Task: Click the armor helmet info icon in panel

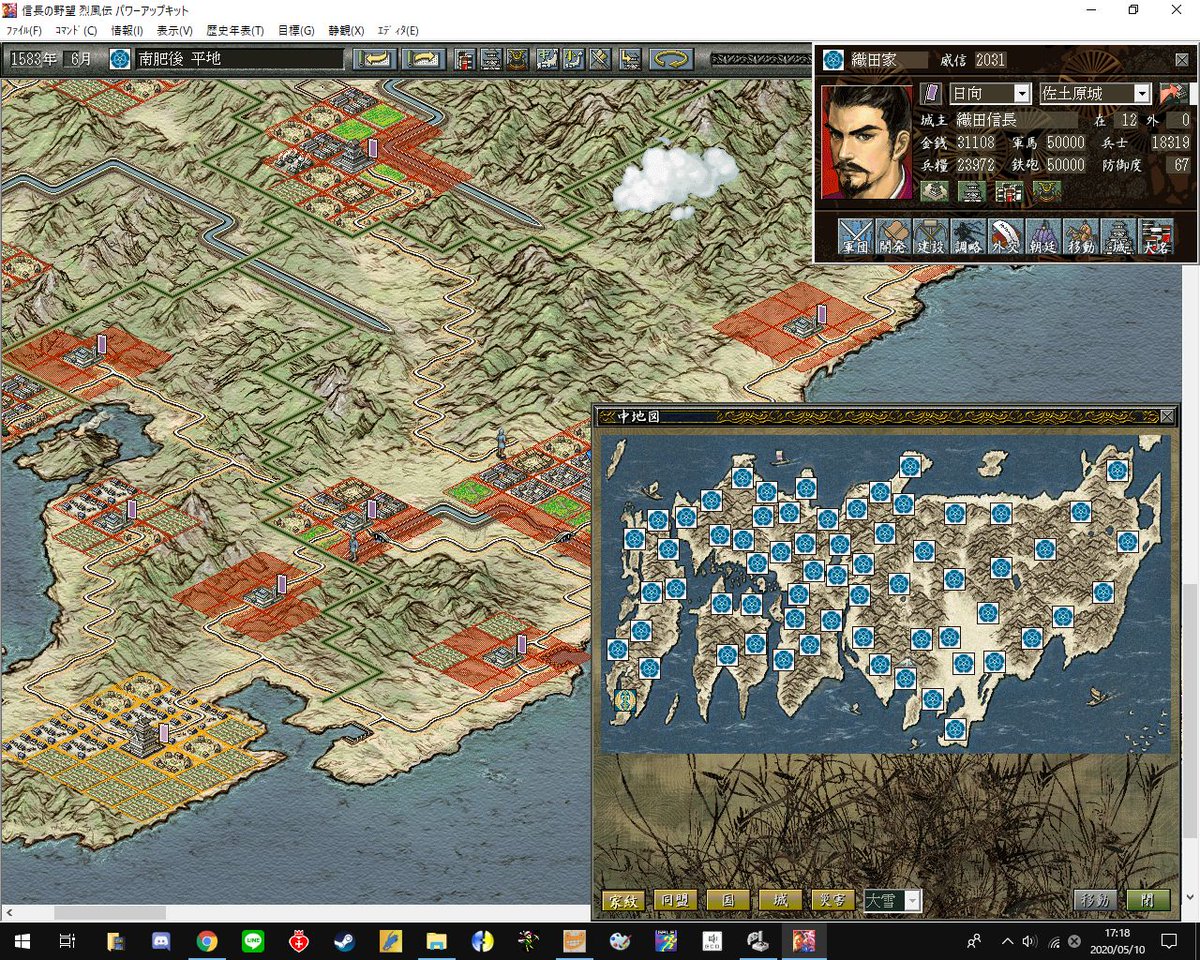Action: click(1047, 191)
